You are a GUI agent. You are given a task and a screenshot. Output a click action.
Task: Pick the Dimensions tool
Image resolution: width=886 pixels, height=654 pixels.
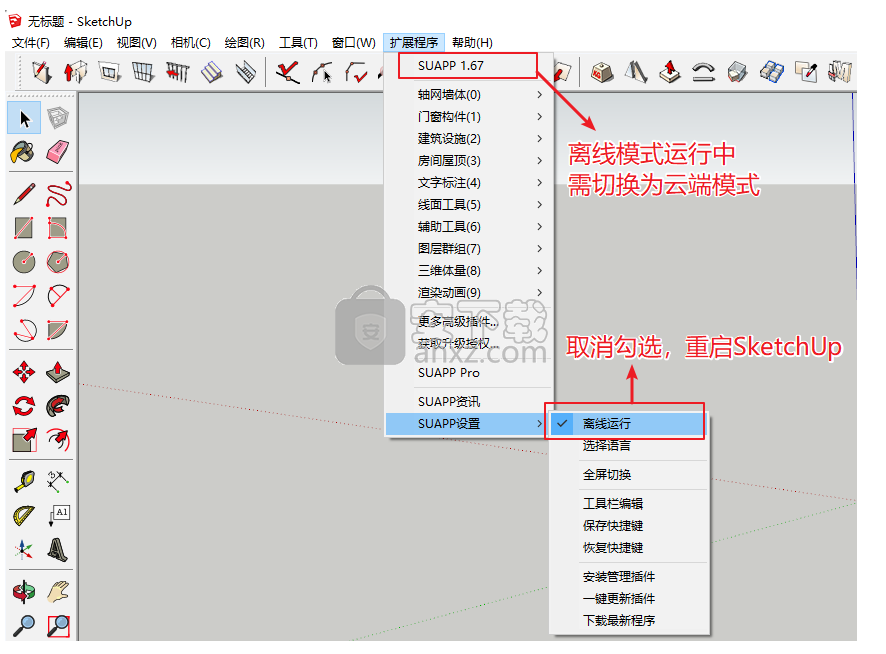58,481
